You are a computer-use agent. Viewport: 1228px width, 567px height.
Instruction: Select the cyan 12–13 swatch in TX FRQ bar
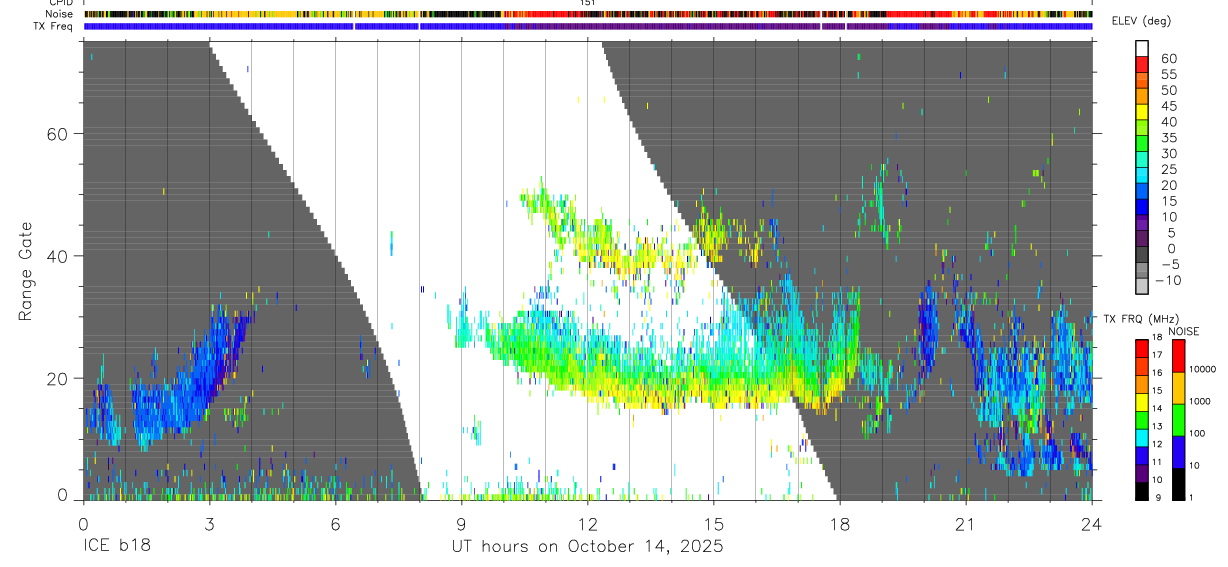click(1142, 436)
